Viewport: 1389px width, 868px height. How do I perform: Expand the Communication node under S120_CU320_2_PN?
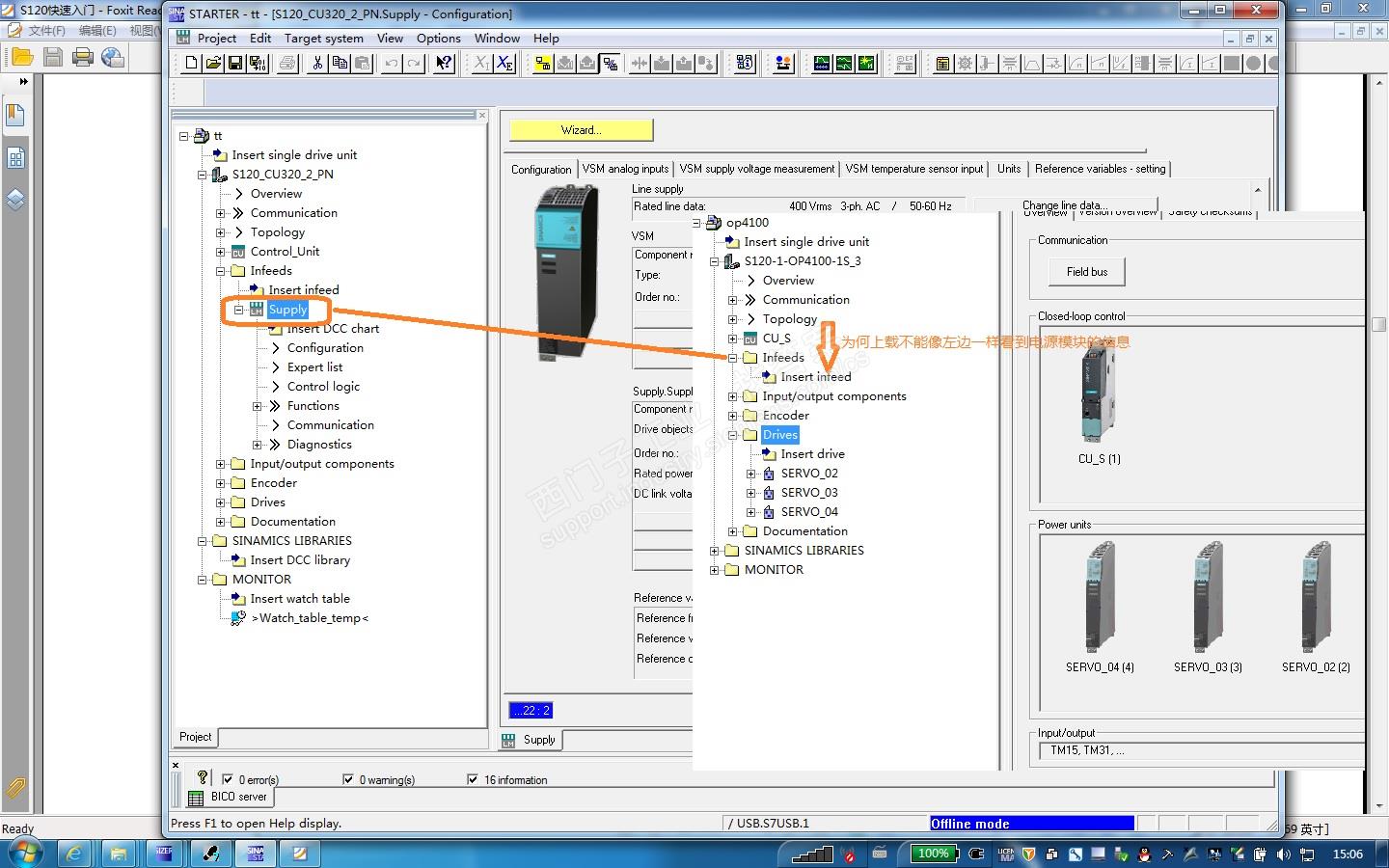(x=221, y=213)
